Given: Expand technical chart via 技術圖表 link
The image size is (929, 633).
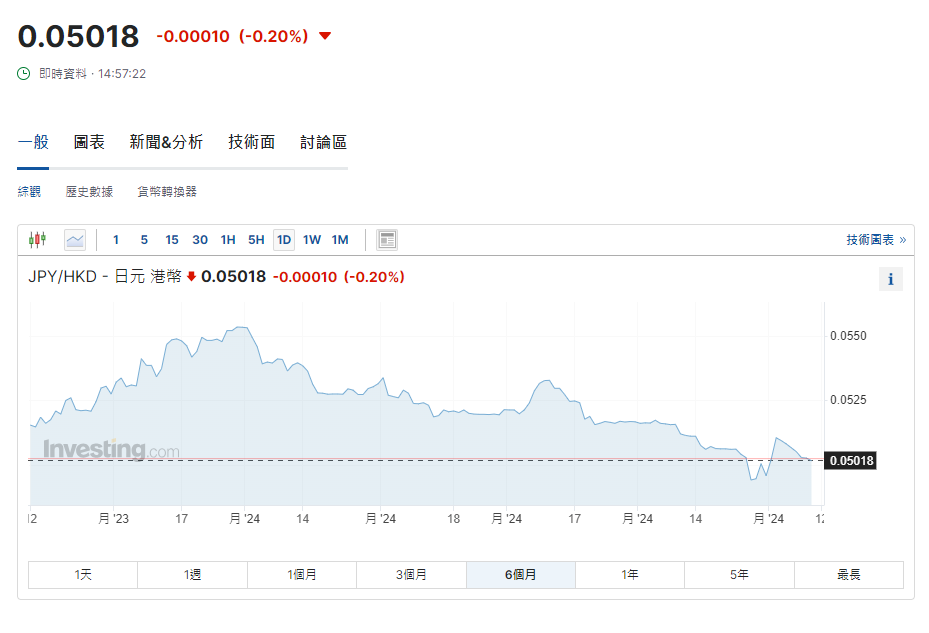Looking at the screenshot, I should click(x=876, y=240).
